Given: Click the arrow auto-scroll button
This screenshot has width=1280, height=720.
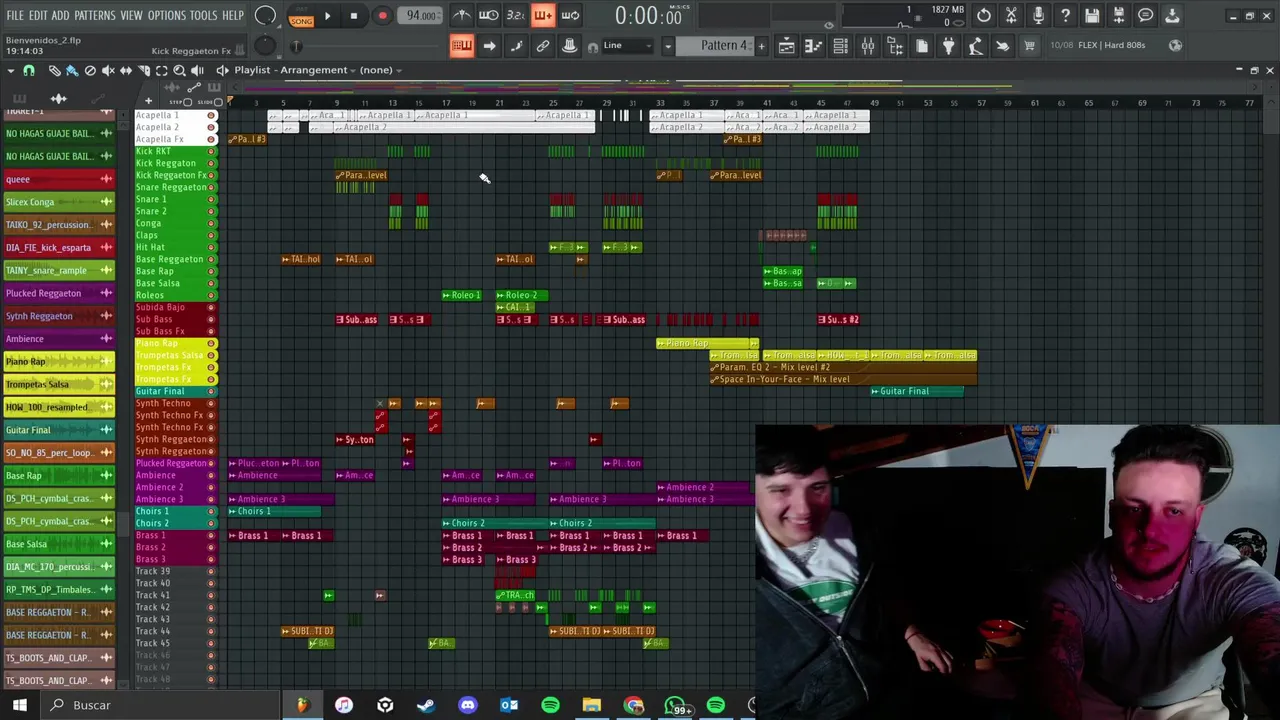Looking at the screenshot, I should pyautogui.click(x=489, y=45).
